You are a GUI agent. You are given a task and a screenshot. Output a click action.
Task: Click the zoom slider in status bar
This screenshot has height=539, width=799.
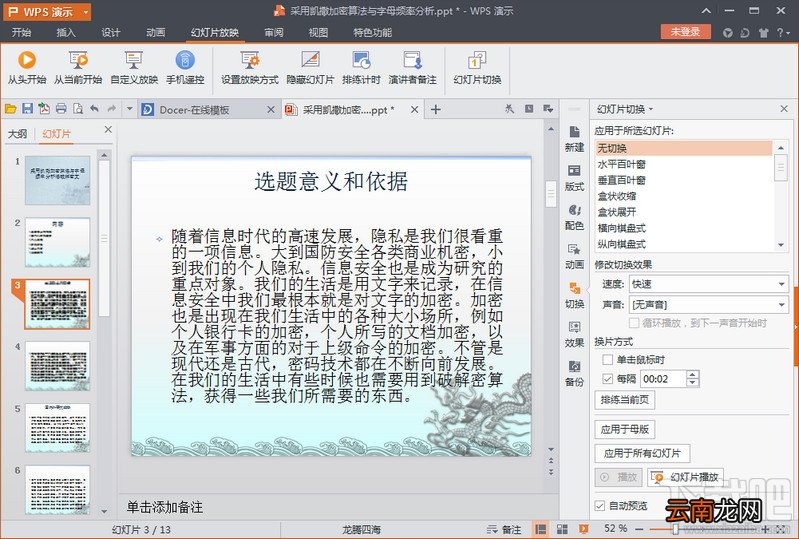pos(675,529)
